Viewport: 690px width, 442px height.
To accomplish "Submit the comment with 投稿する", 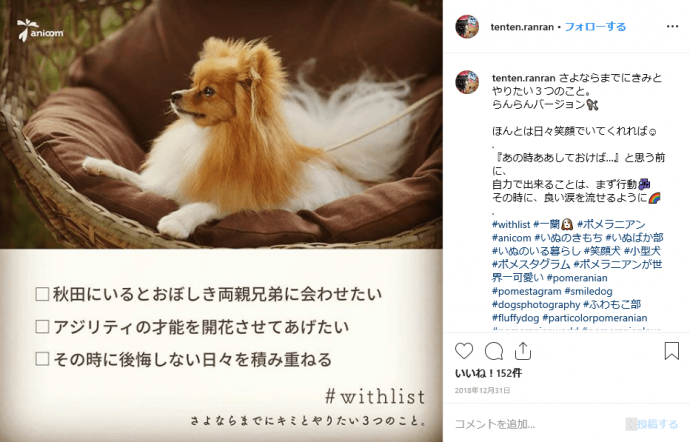I will (657, 424).
